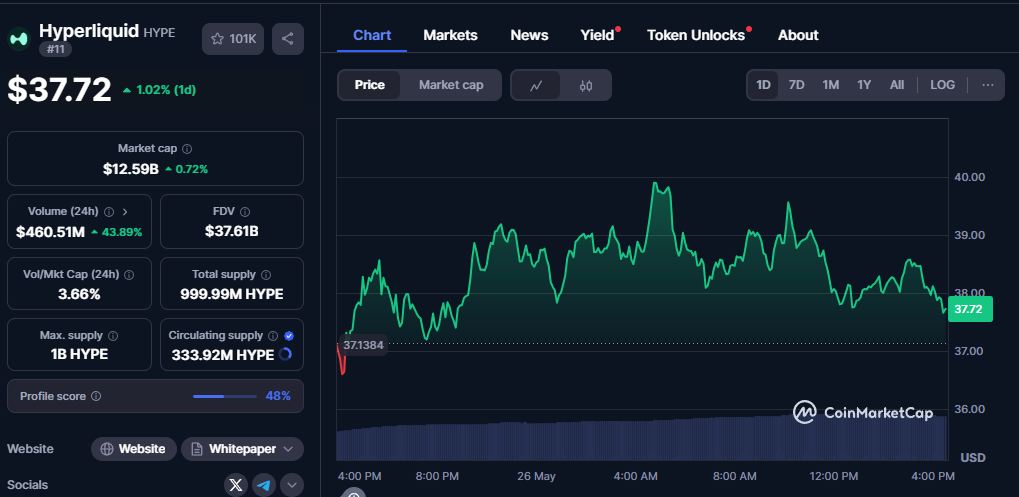Open the Token Unlocks tab
Viewport: 1019px width, 497px height.
click(x=696, y=35)
